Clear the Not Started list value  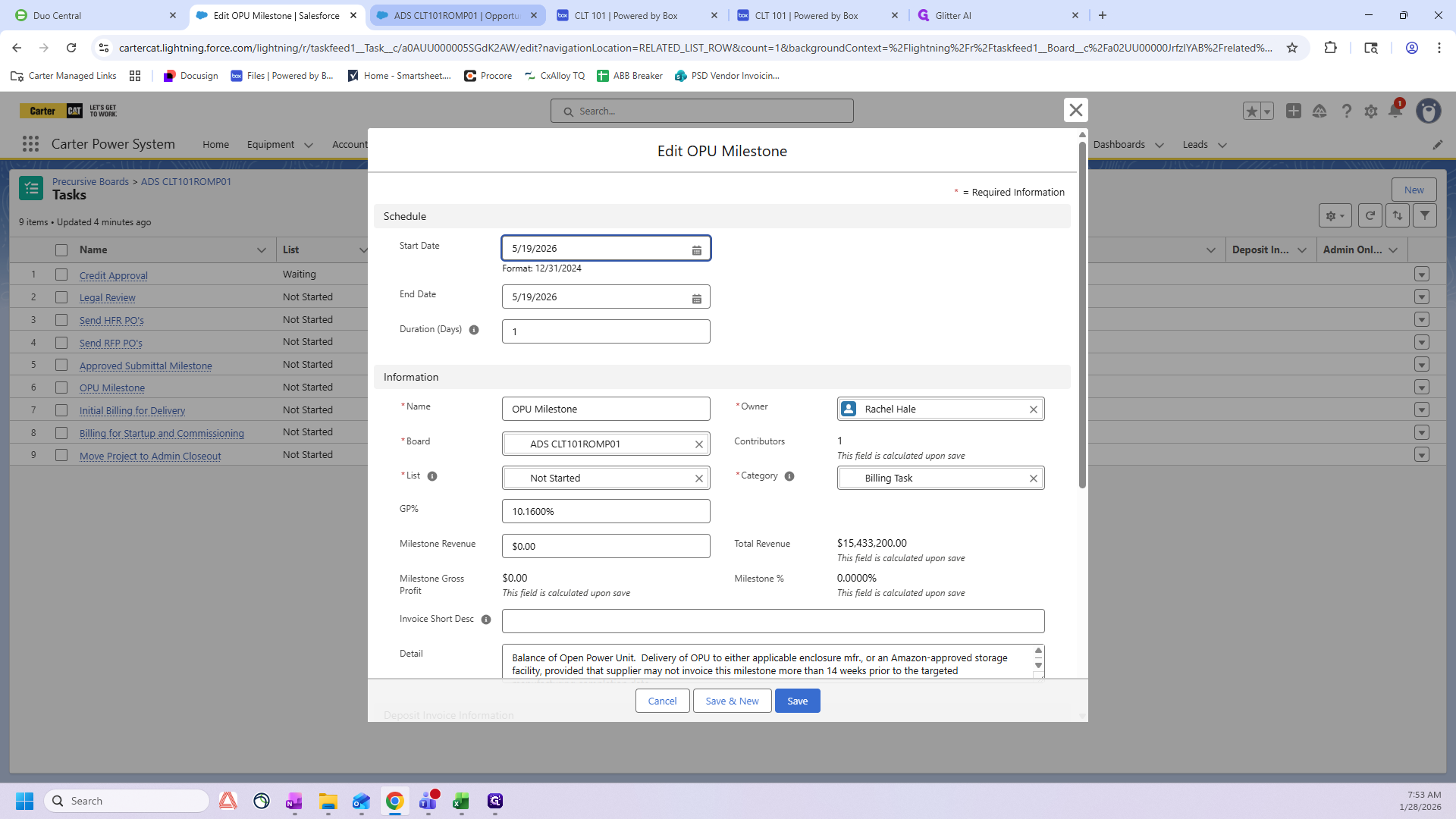click(698, 479)
